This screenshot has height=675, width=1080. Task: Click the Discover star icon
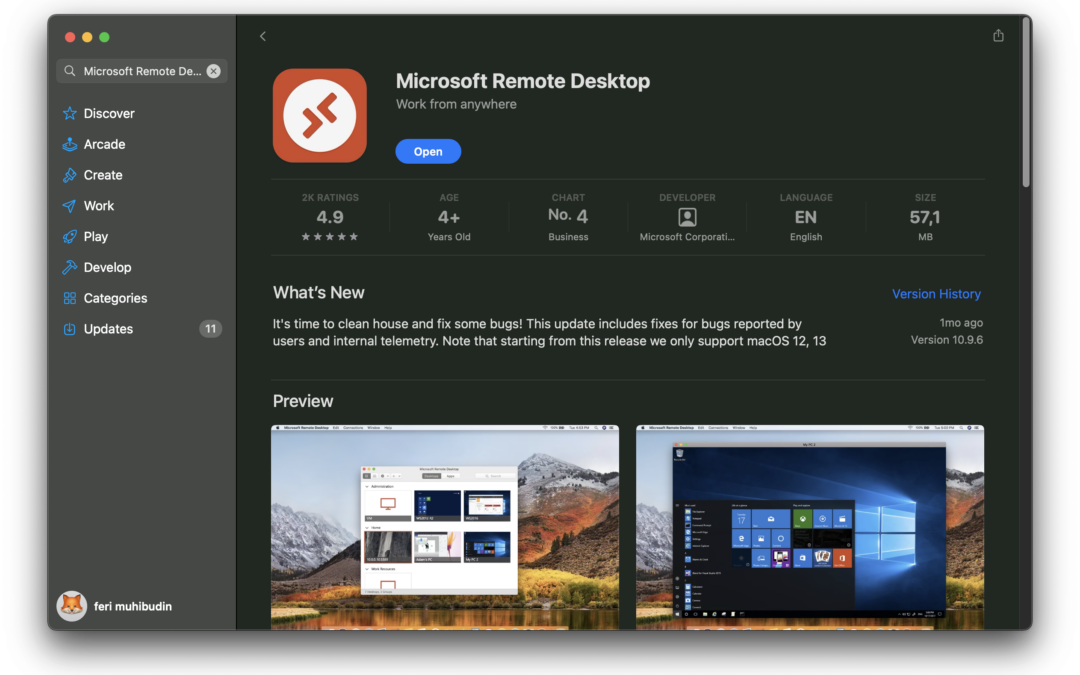70,114
